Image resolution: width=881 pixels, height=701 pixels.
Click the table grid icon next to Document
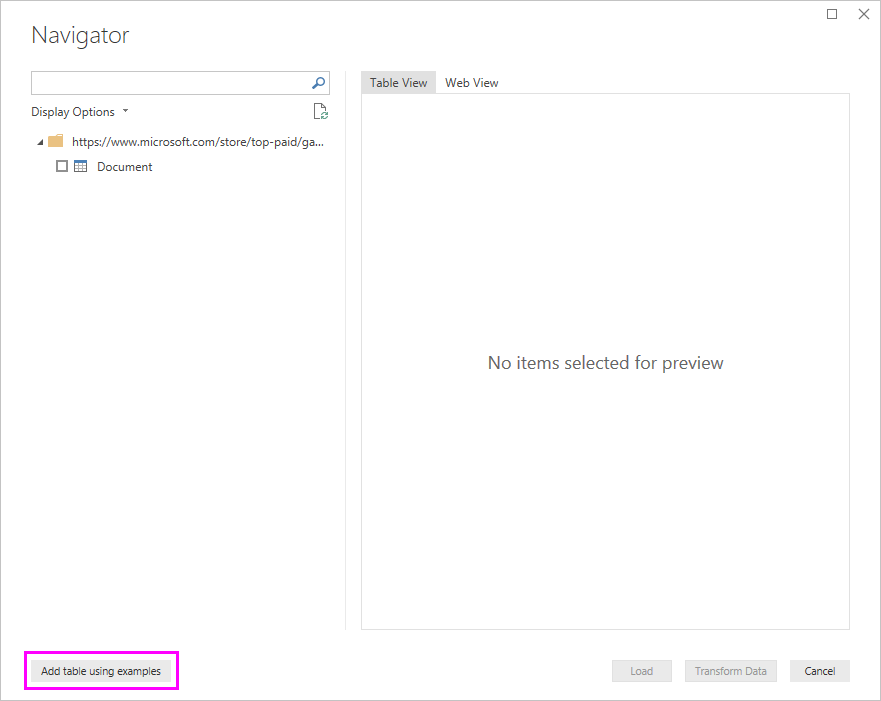79,166
